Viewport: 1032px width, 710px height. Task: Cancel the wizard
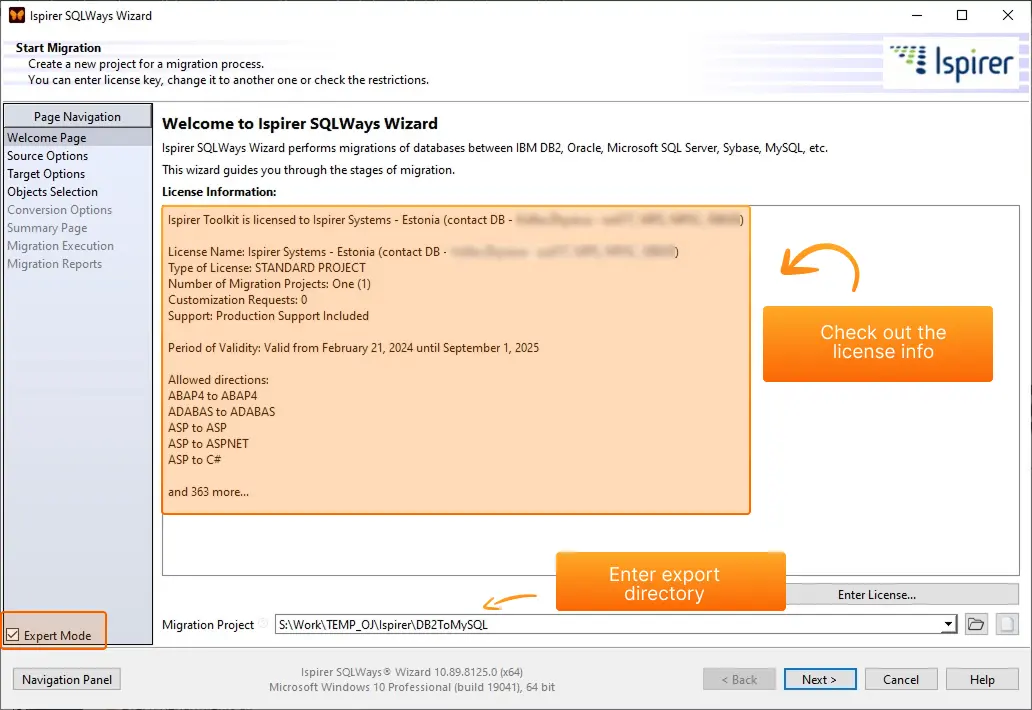900,679
